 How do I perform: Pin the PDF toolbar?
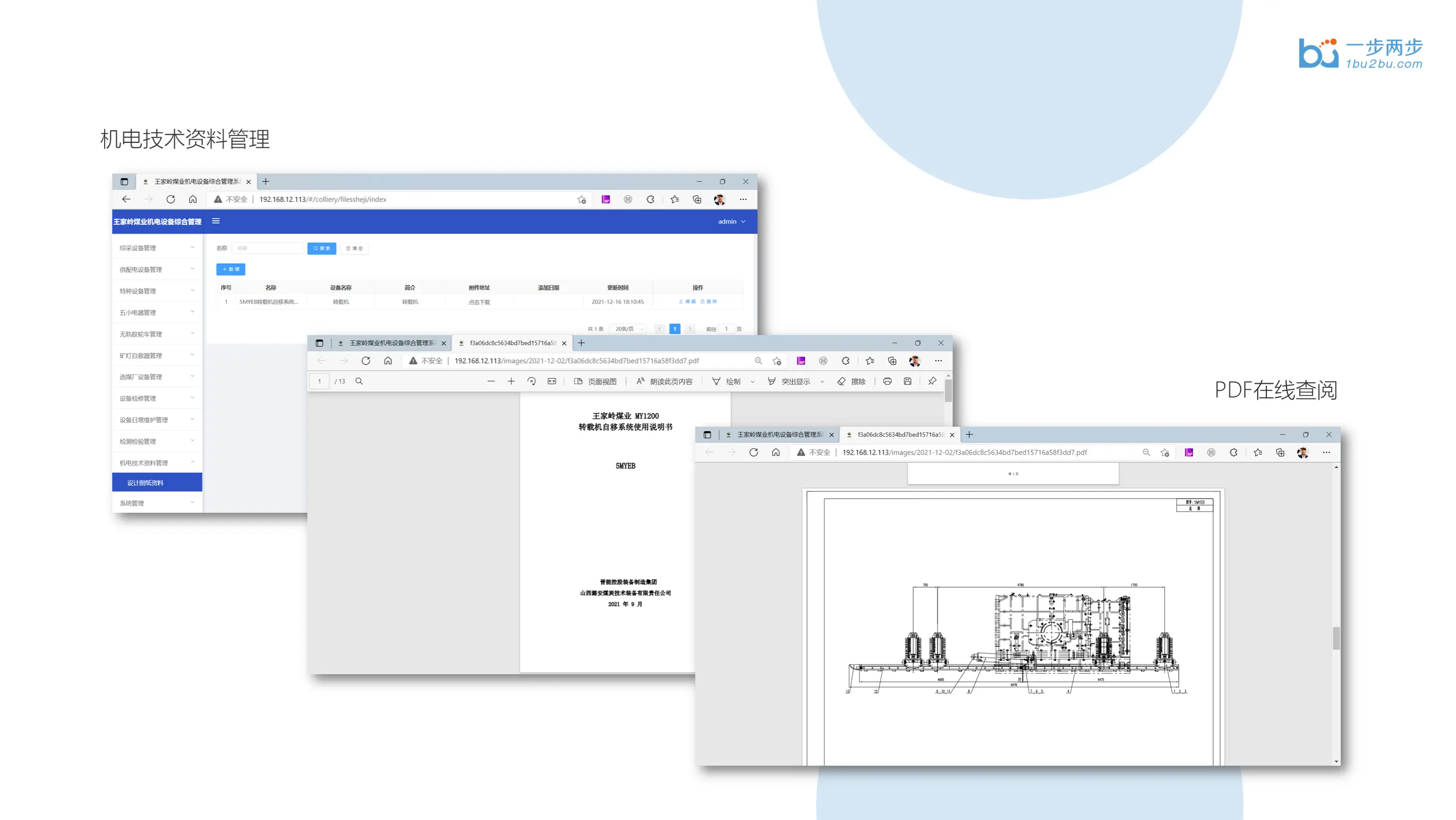(x=932, y=381)
